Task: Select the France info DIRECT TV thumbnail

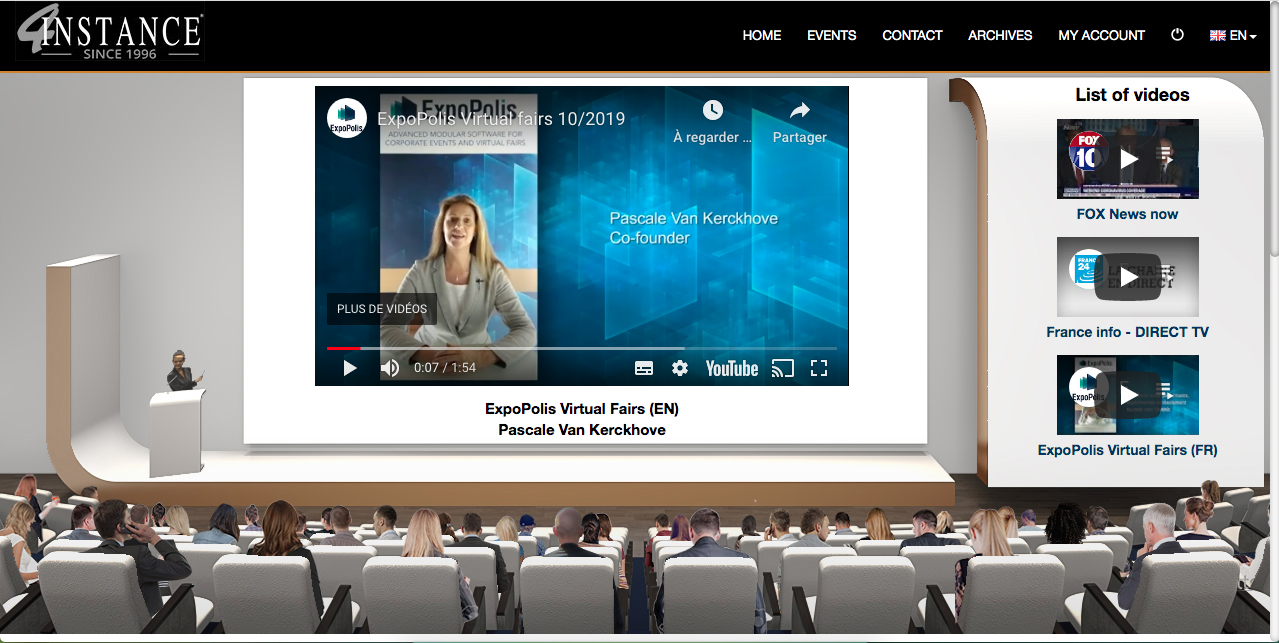Action: 1127,277
